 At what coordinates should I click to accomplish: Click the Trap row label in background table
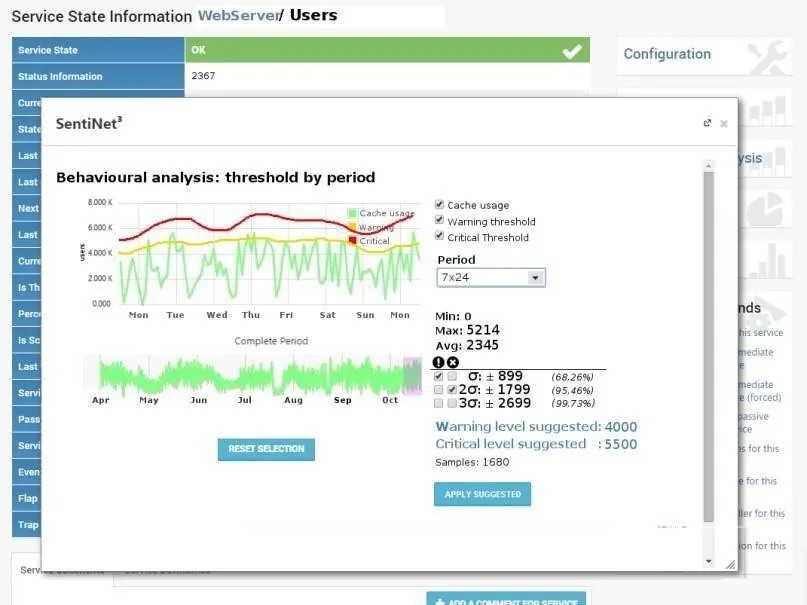[28, 525]
